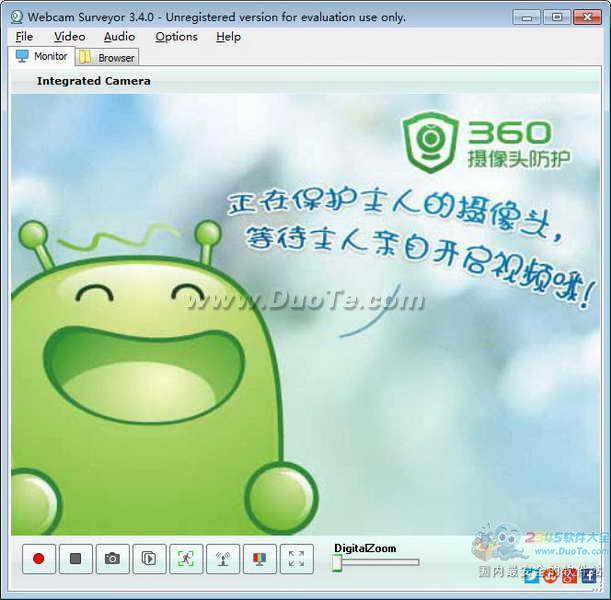Image resolution: width=611 pixels, height=600 pixels.
Task: Minimize the Webcam Surveyor window
Action: click(526, 18)
